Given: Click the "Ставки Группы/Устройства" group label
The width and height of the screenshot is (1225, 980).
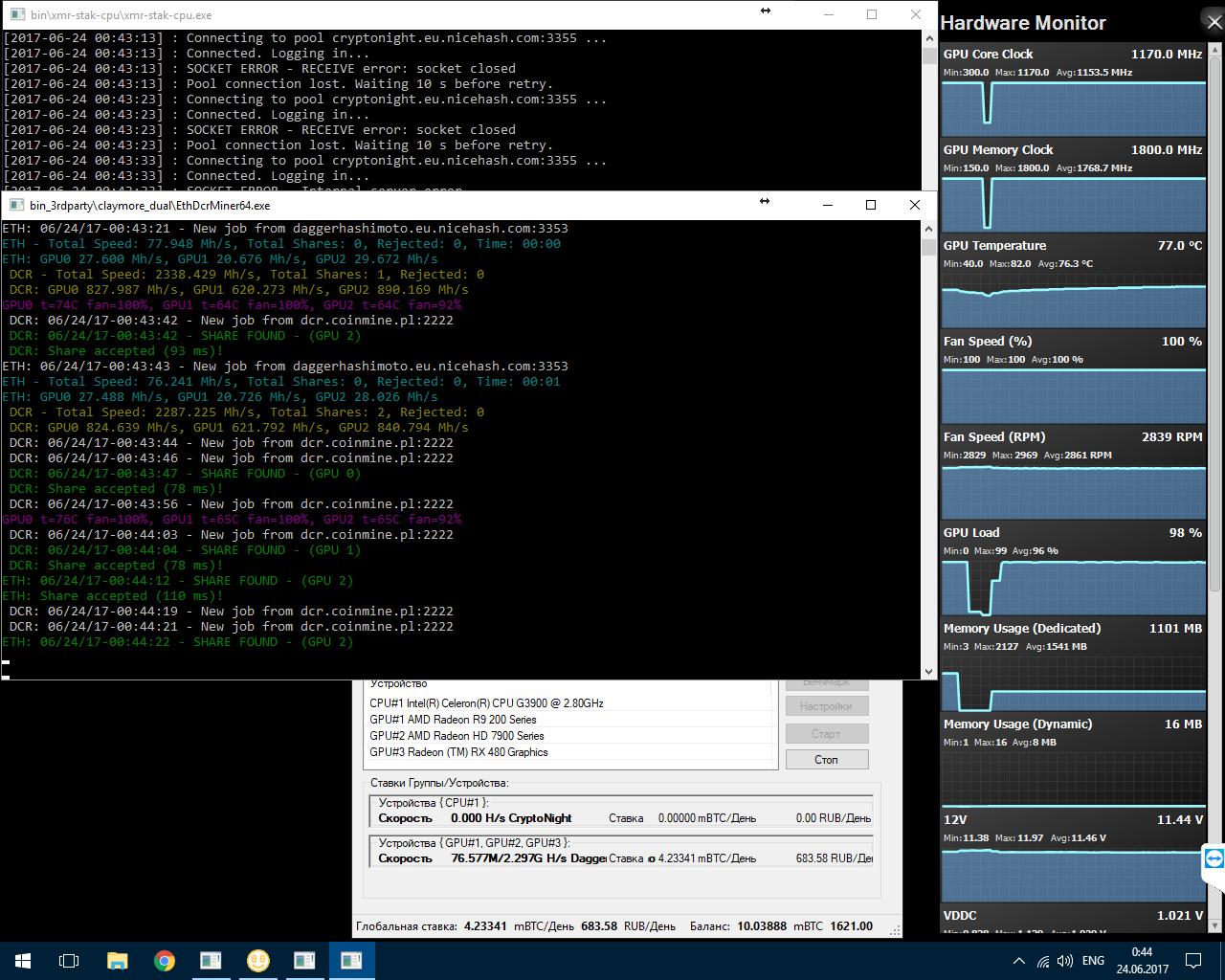Looking at the screenshot, I should [x=439, y=783].
